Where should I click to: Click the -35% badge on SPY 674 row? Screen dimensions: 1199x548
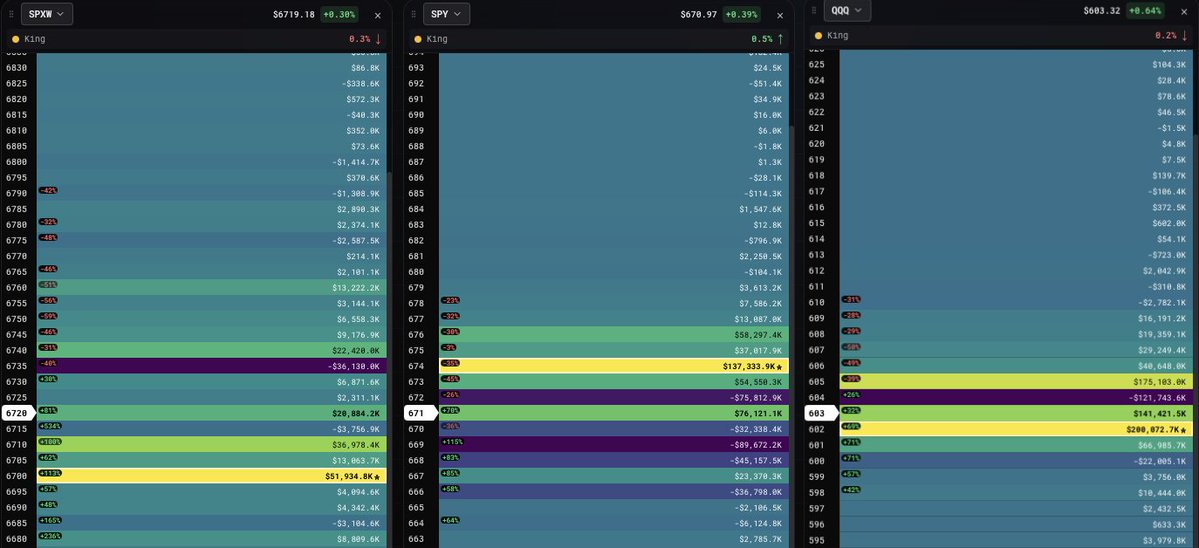pos(450,363)
